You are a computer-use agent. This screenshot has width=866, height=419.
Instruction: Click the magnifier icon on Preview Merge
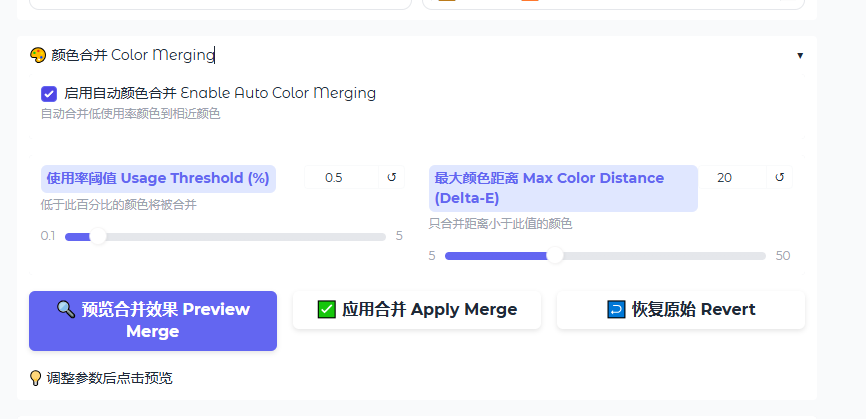click(66, 309)
